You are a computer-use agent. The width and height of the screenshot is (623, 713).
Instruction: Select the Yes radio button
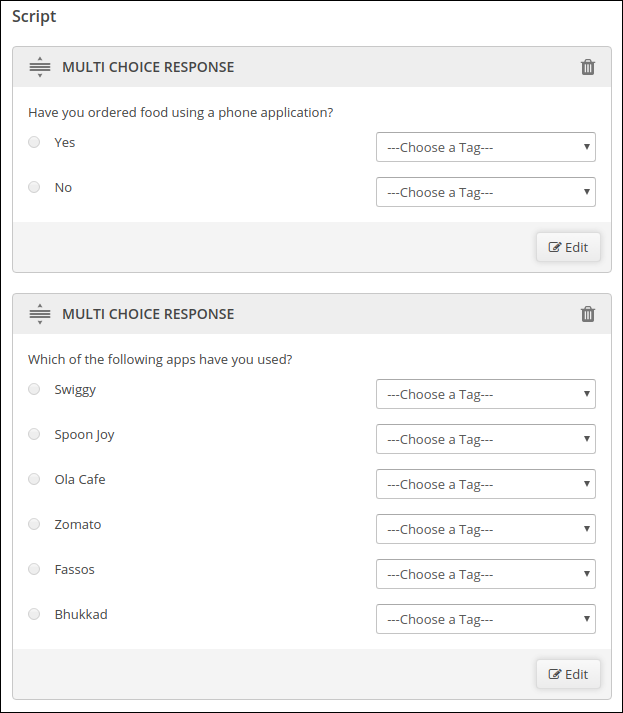click(x=34, y=142)
